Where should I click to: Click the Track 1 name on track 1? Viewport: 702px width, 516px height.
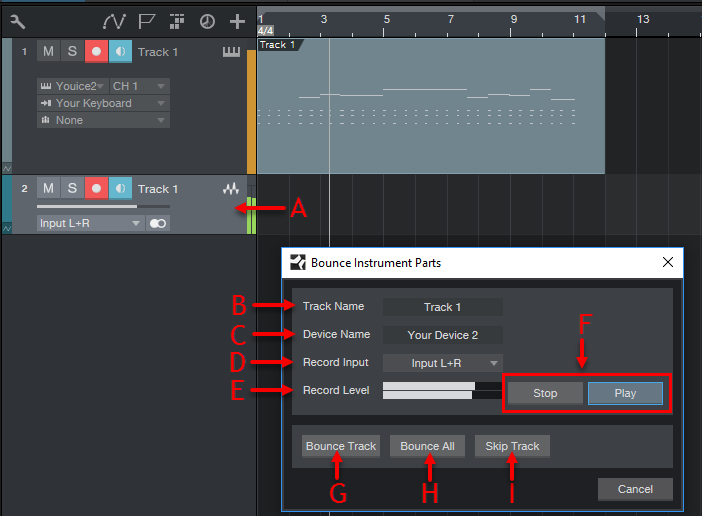click(158, 52)
